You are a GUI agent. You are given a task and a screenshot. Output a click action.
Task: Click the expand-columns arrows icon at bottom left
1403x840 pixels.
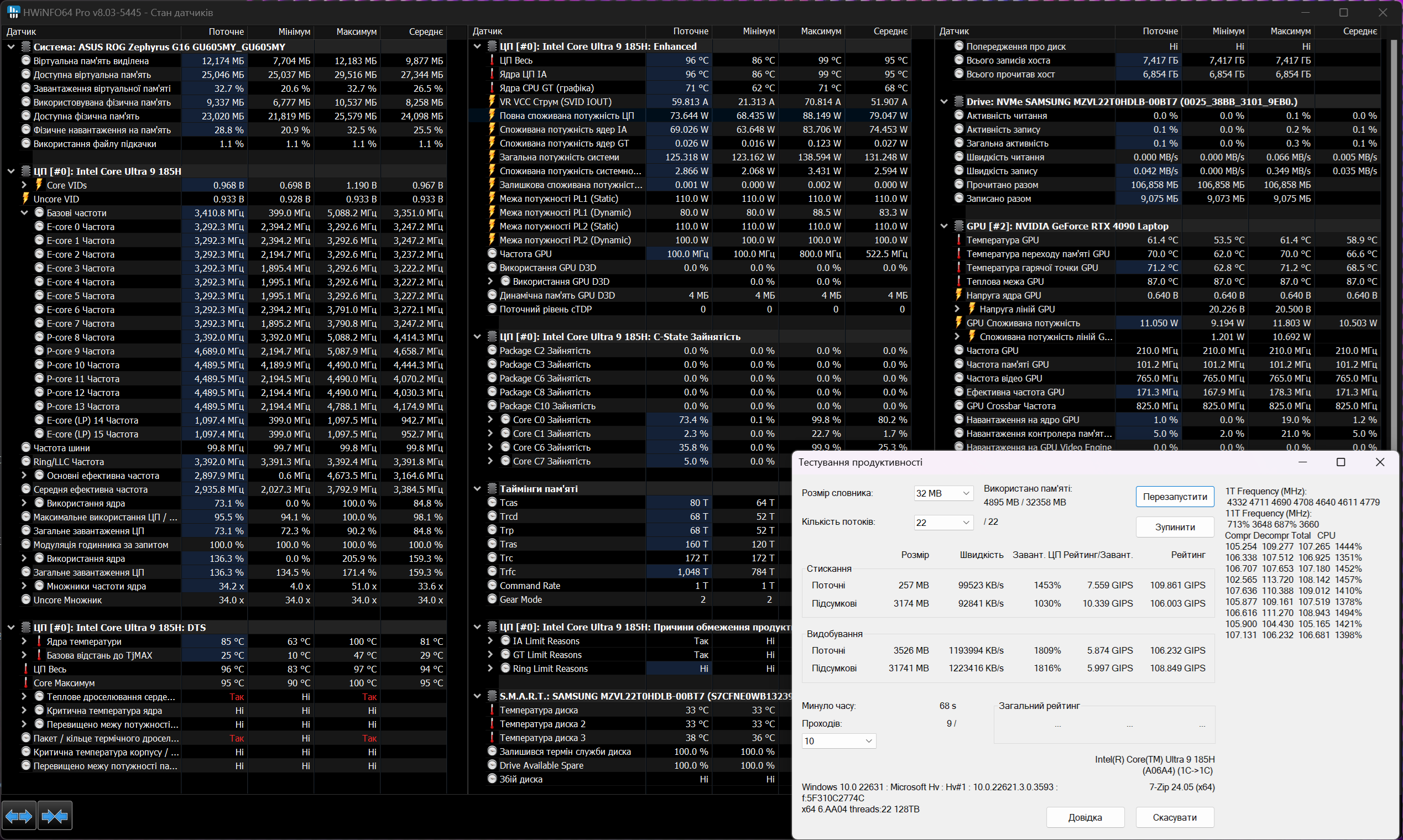click(x=19, y=816)
